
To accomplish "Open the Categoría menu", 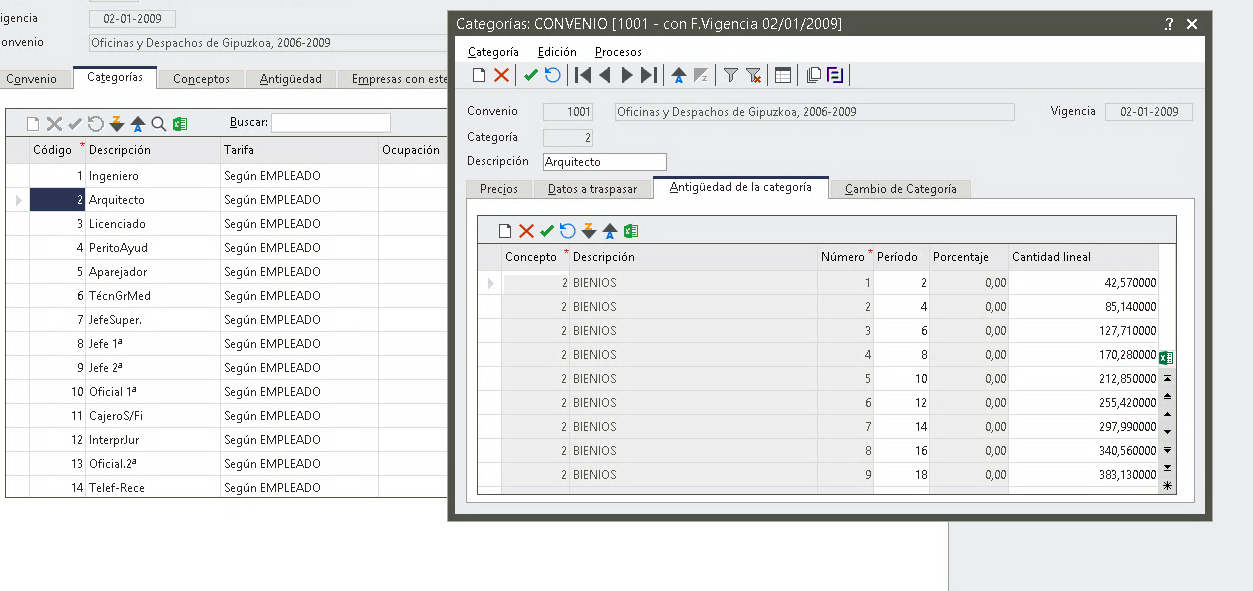I will click(493, 51).
